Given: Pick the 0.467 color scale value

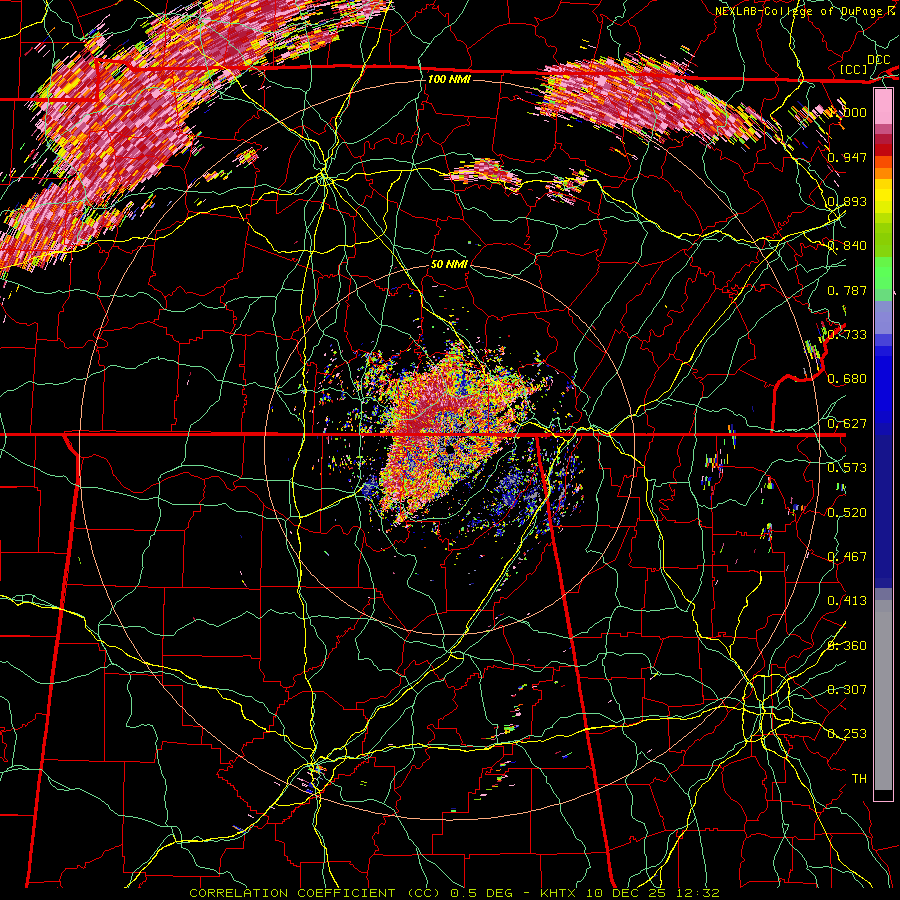Looking at the screenshot, I should pos(847,557).
